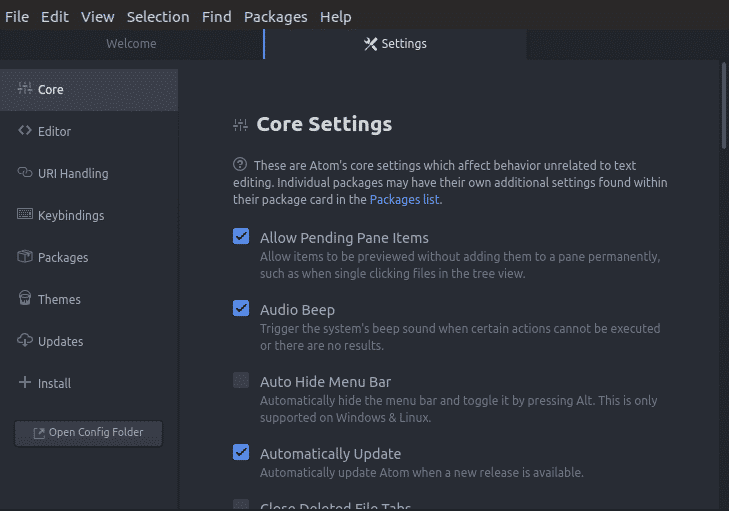Viewport: 729px width, 511px height.
Task: Click the URI Handling link icon
Action: (x=25, y=172)
